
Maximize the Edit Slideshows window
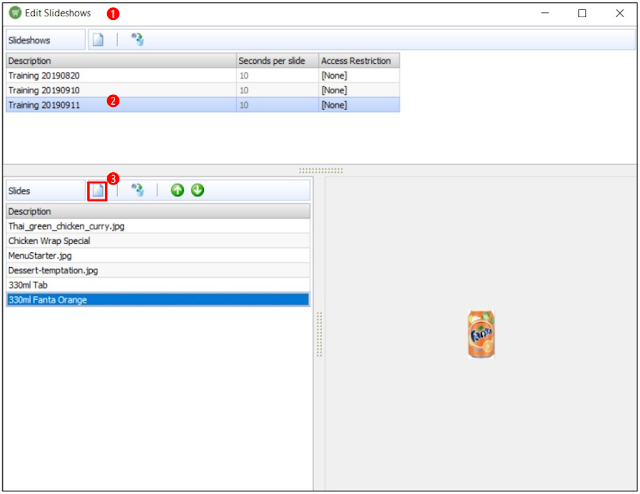[x=582, y=13]
